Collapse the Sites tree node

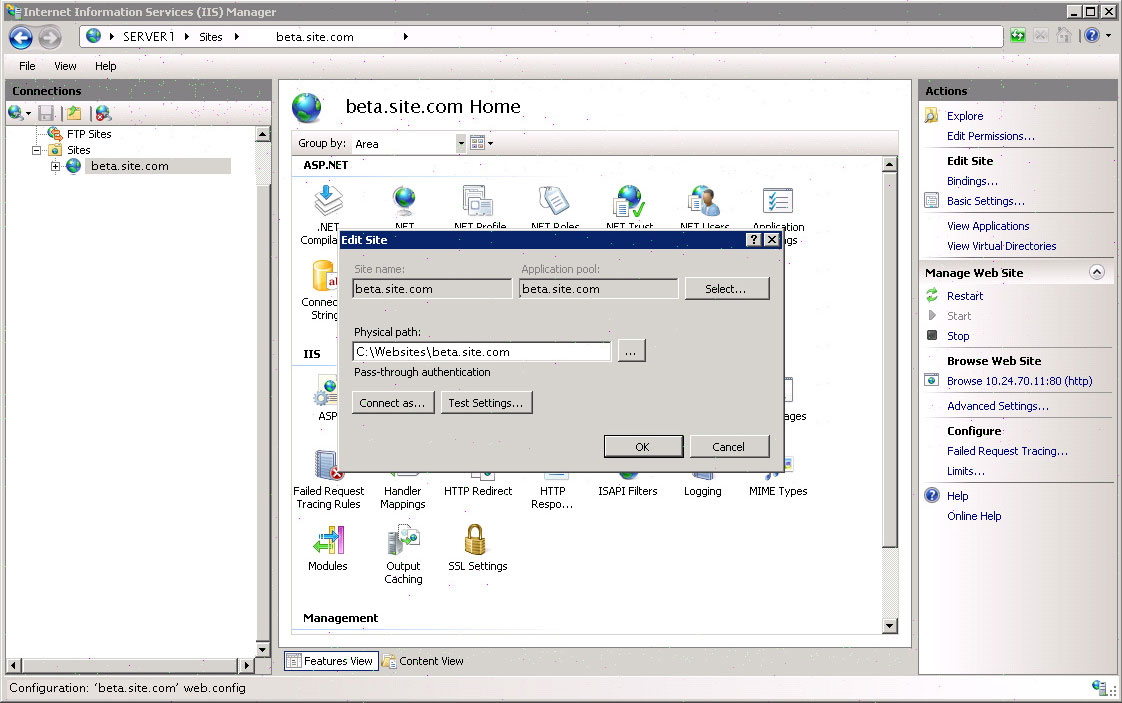click(36, 150)
